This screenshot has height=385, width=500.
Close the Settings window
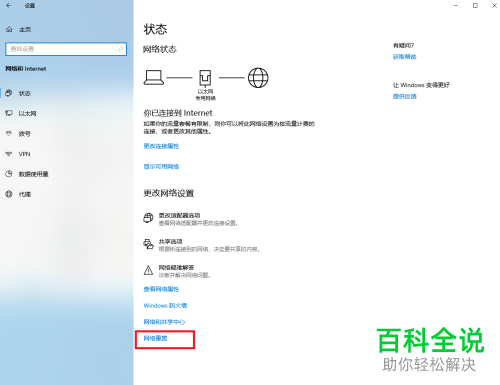[x=494, y=5]
